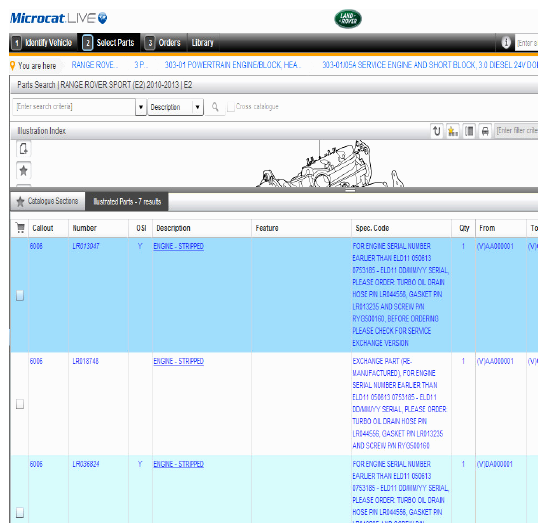Tick checkbox for part LR018748
Viewport: 547px width, 532px height.
click(x=20, y=404)
